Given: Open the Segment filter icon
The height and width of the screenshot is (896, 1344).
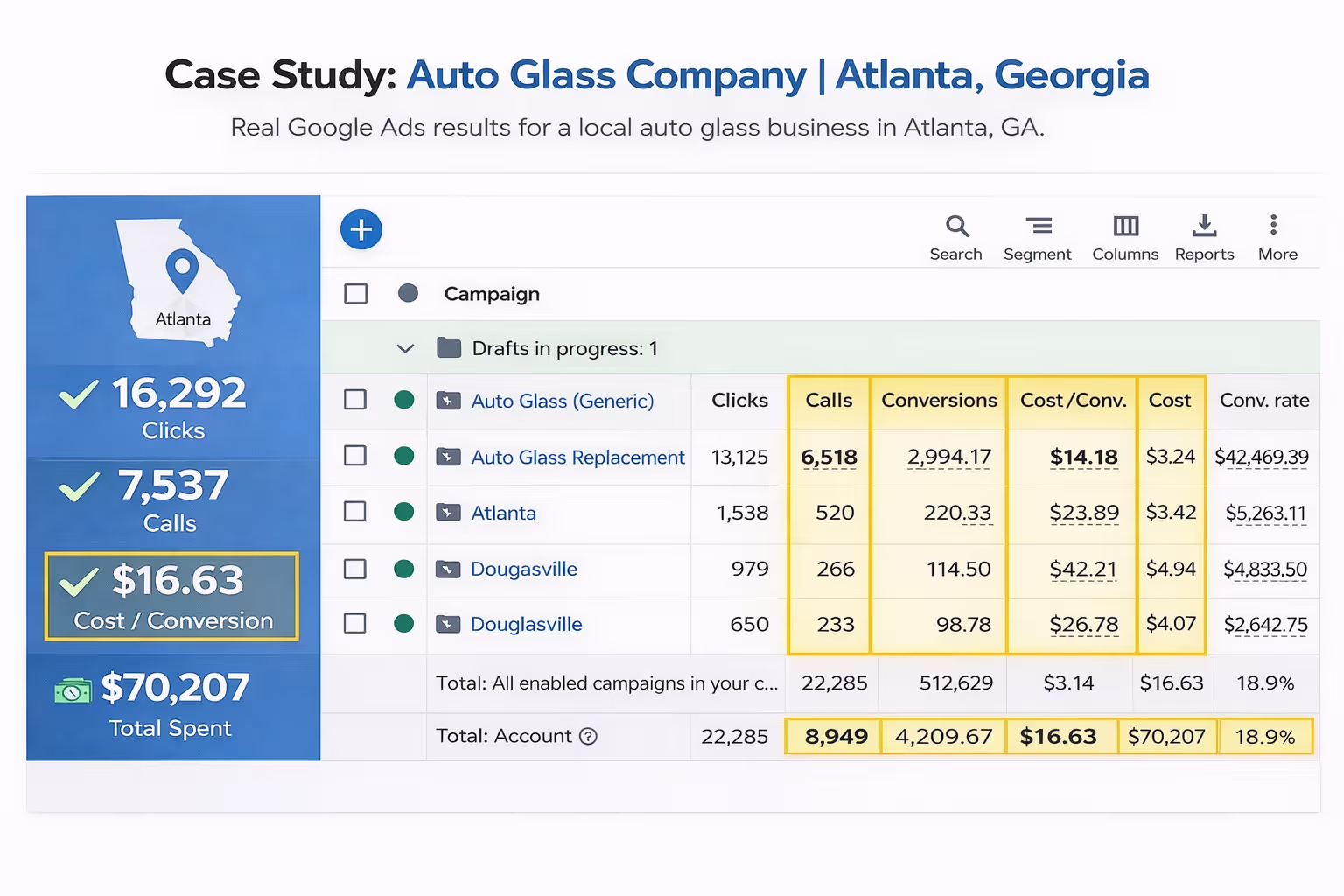Looking at the screenshot, I should coord(1038,227).
